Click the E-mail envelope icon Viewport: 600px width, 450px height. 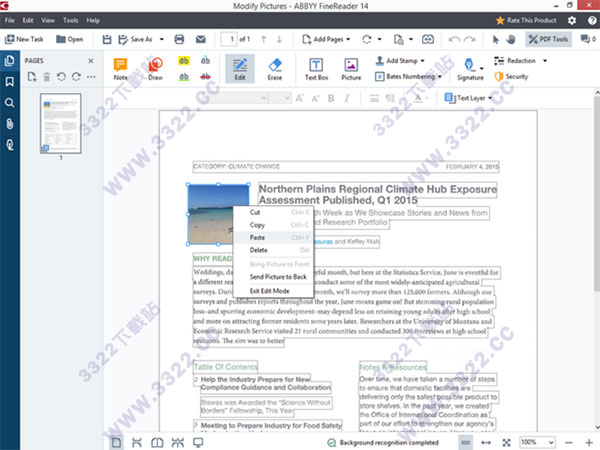[201, 39]
